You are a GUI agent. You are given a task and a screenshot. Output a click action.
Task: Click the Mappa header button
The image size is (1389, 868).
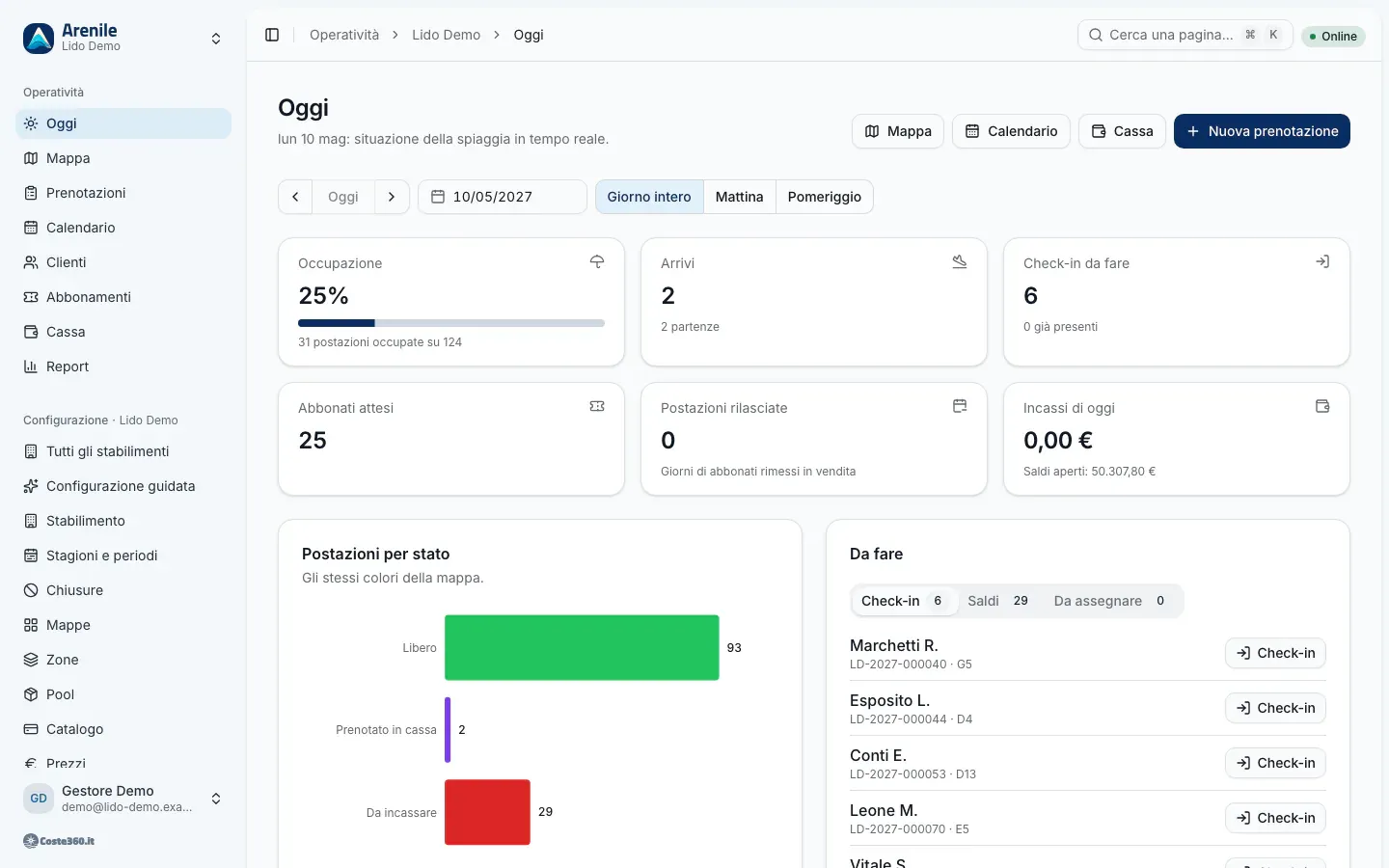pos(898,131)
